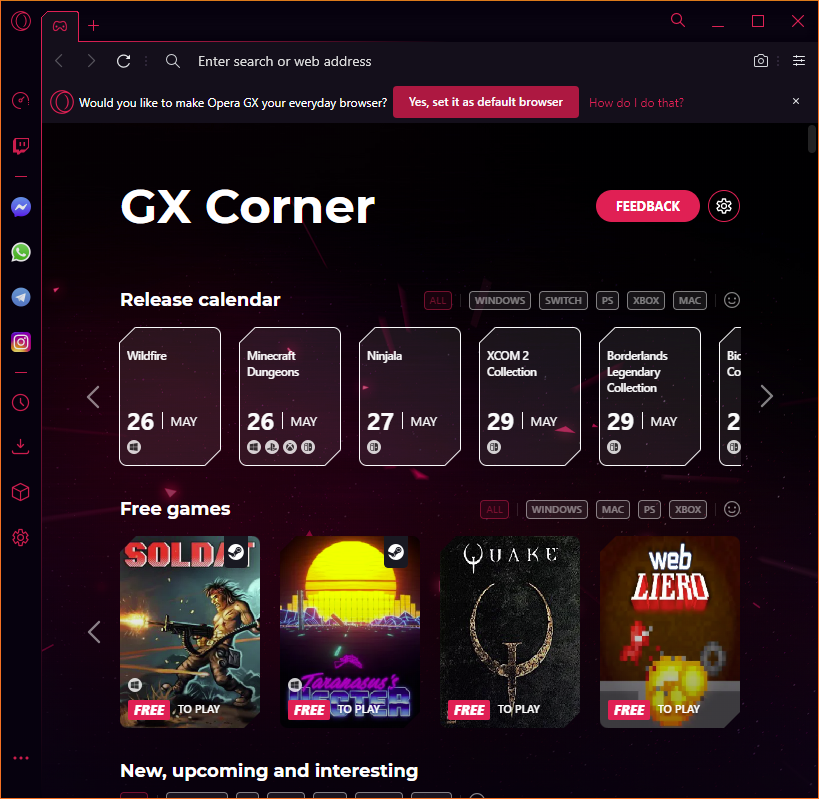Screen dimensions: 819x799
Task: Open Twitch in the sidebar
Action: (x=21, y=146)
